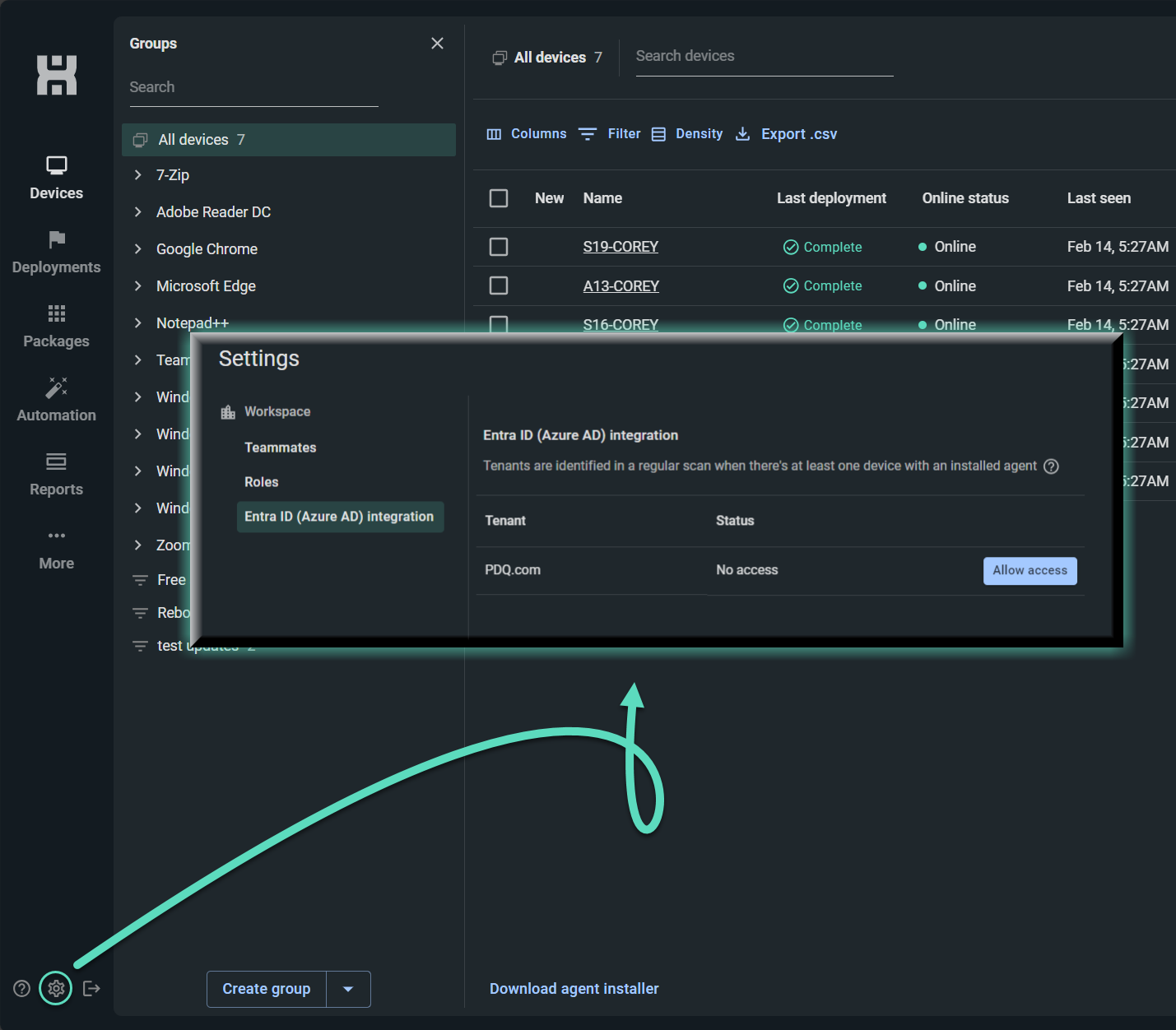This screenshot has height=1030, width=1176.
Task: Open the settings gear icon
Action: click(56, 988)
